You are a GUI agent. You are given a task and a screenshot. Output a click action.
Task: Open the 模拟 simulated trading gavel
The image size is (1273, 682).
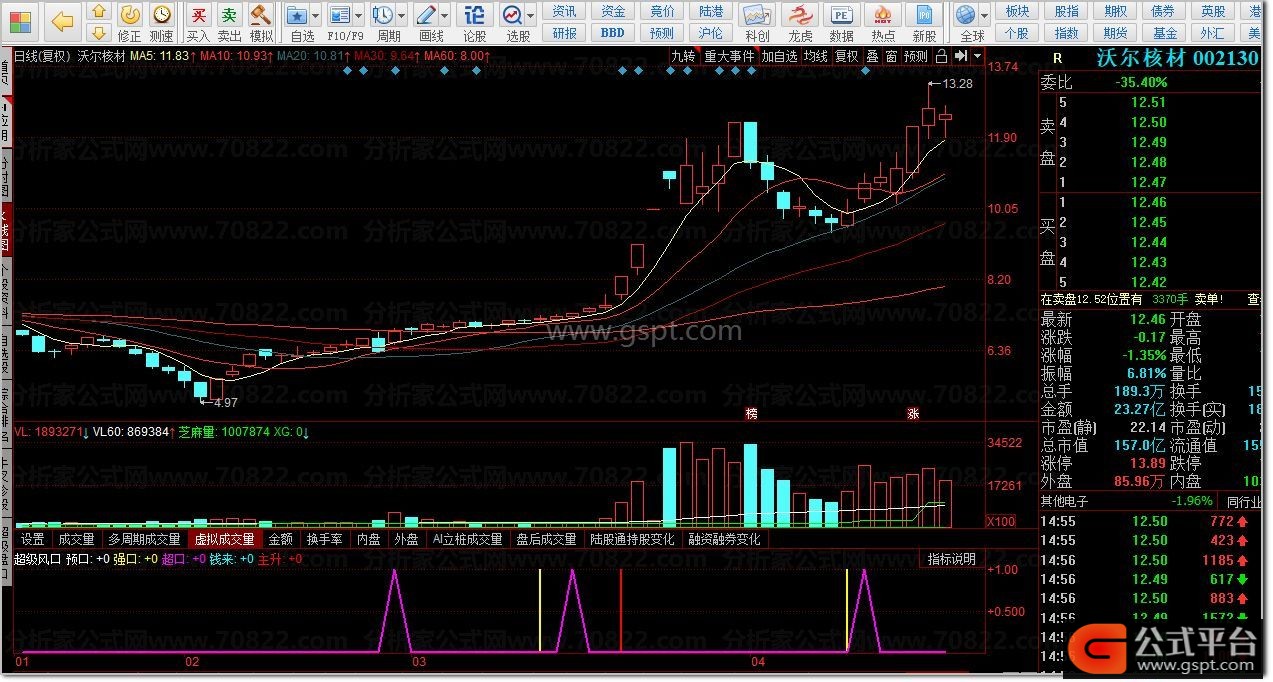tap(261, 22)
